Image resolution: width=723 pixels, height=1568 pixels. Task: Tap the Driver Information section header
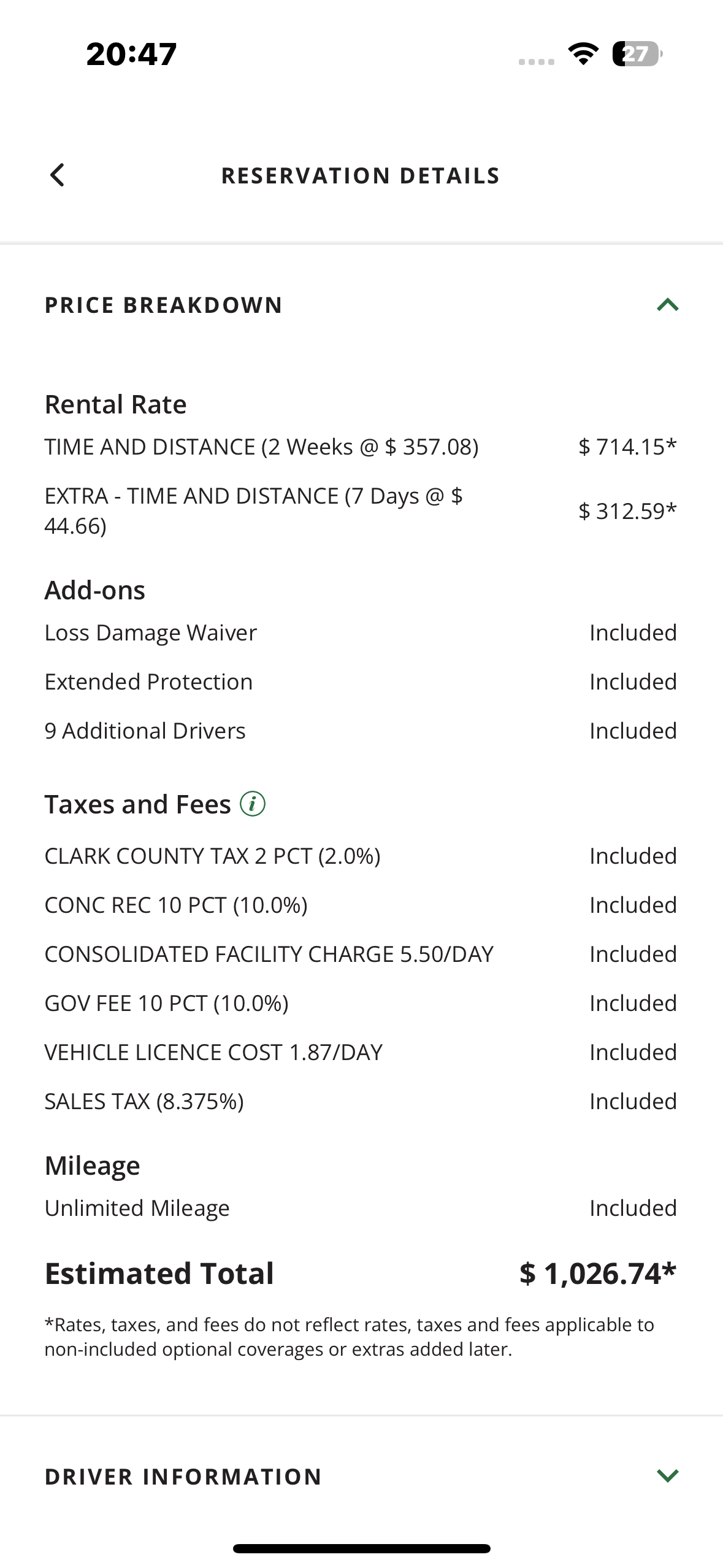pos(183,1477)
